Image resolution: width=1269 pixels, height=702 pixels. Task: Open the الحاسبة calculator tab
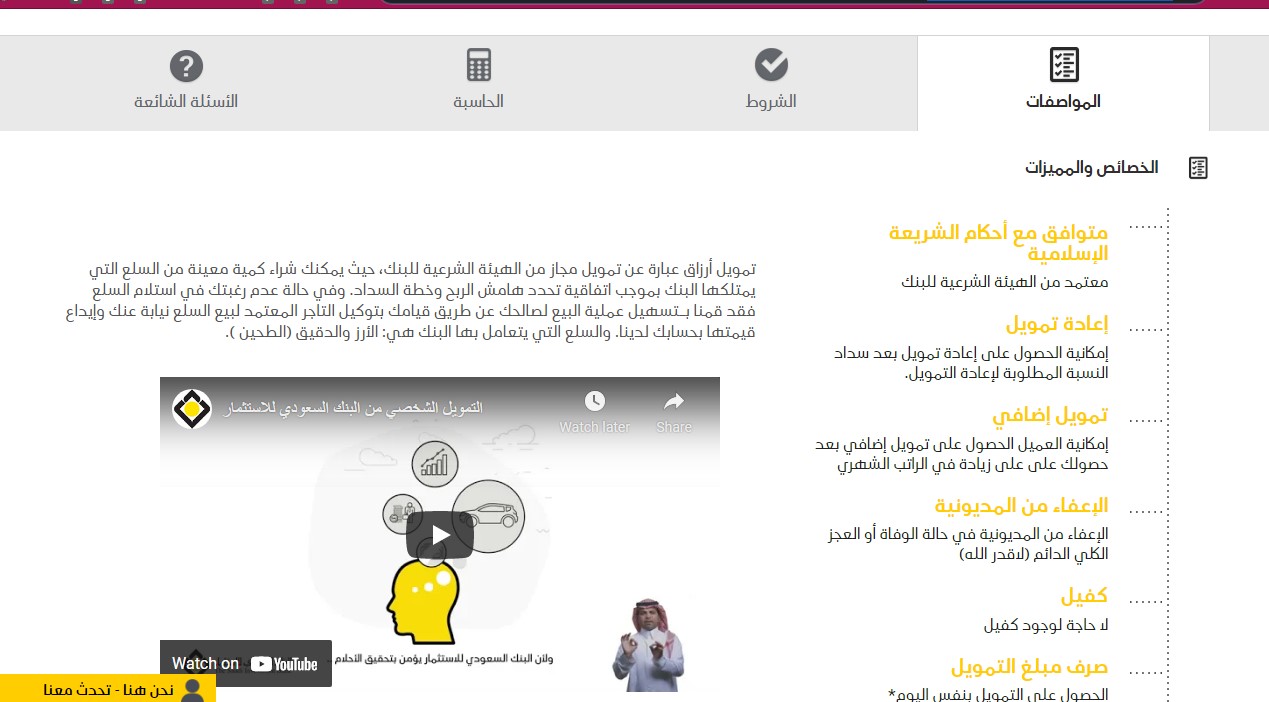[x=479, y=84]
